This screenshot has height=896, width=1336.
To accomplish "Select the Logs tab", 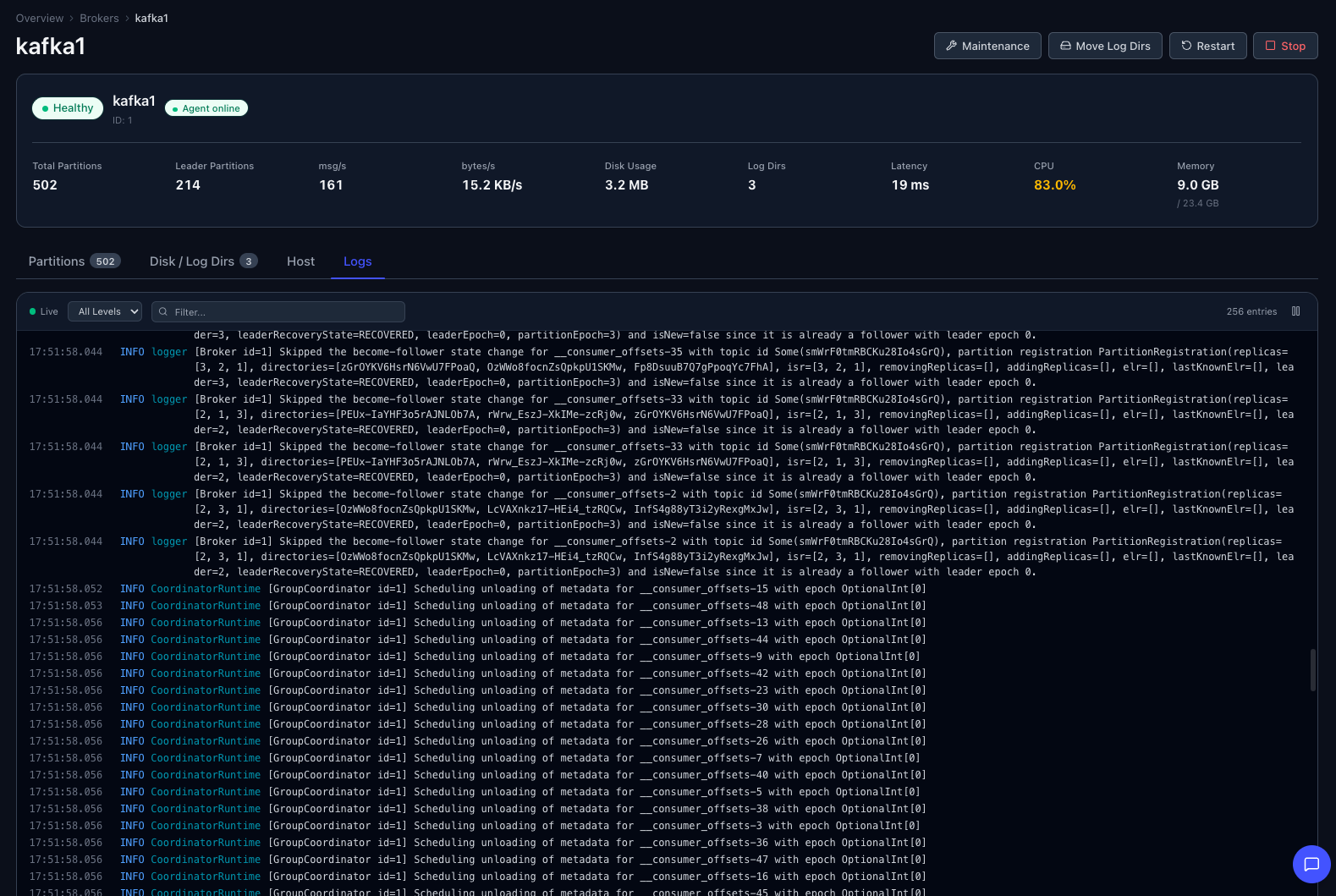I will pyautogui.click(x=357, y=261).
